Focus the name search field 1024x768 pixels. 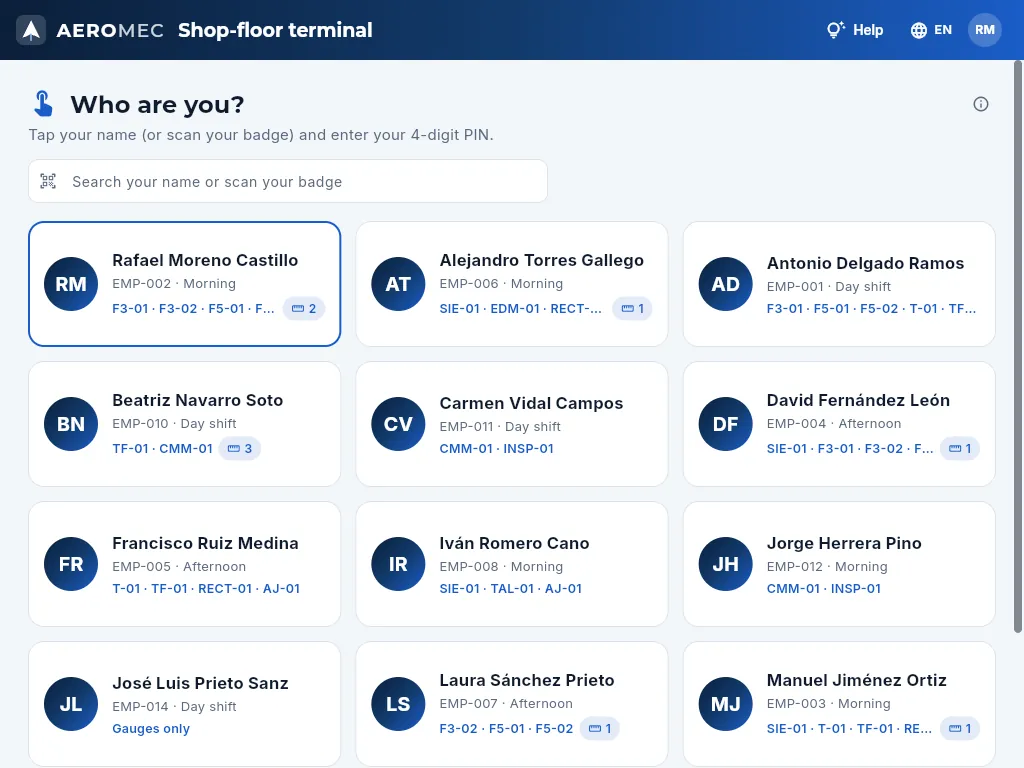coord(288,181)
